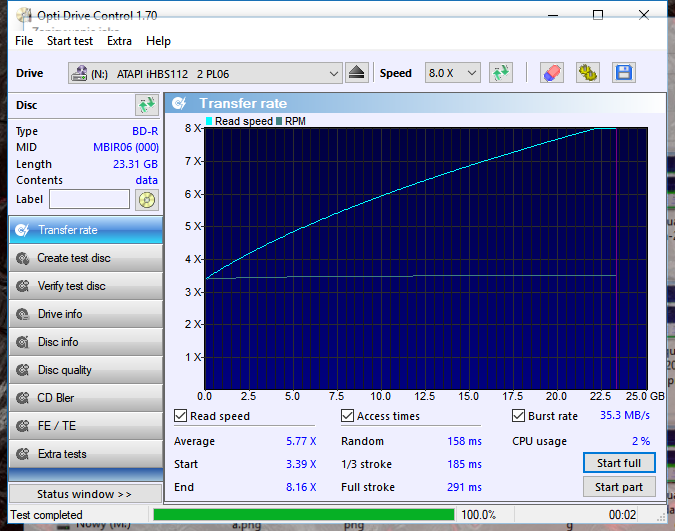Click into the Label input field
Screen dimensions: 675x531
[90, 199]
